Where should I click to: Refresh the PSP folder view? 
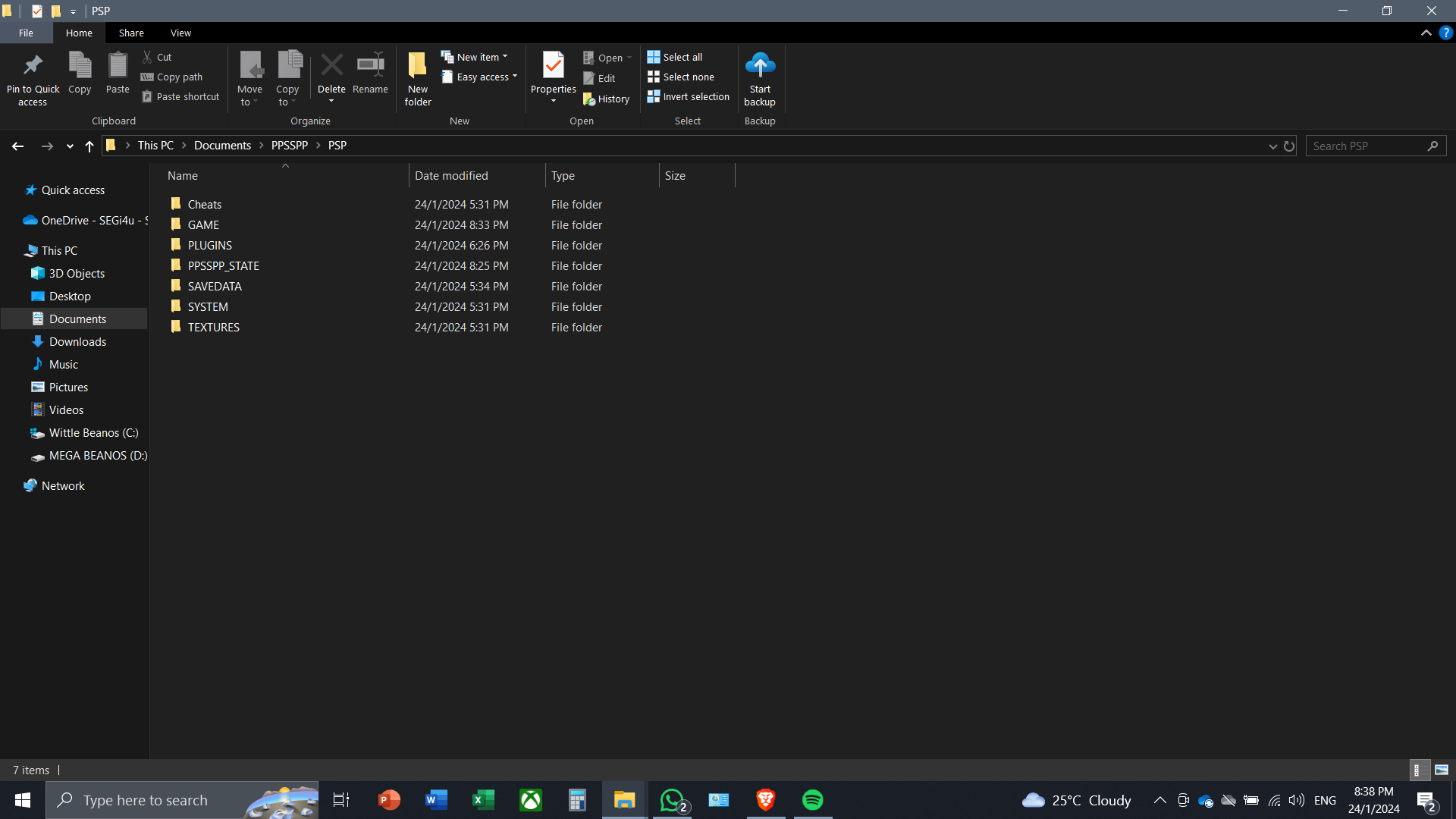(x=1289, y=146)
